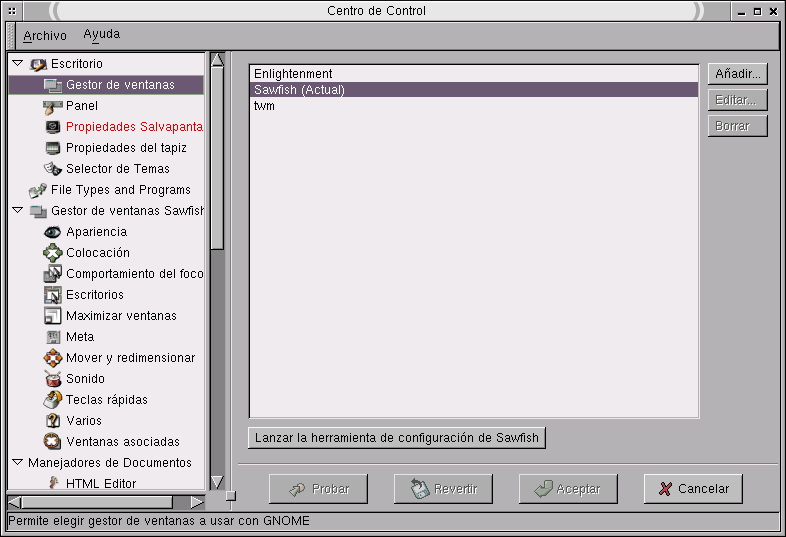Screen dimensions: 786x537
Task: Collapse the Manejadores de Documentos branch
Action: [x=18, y=462]
